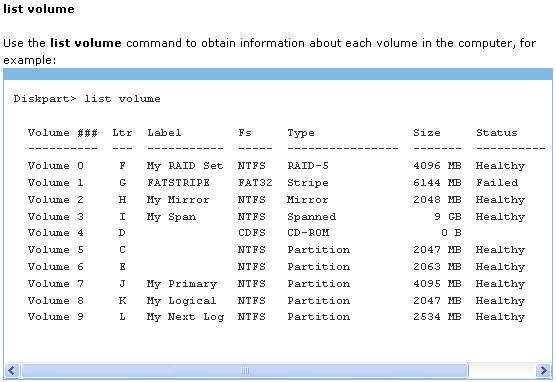Click the 'My RAID Set' label
Screen dimensions: 556x382
pos(185,166)
